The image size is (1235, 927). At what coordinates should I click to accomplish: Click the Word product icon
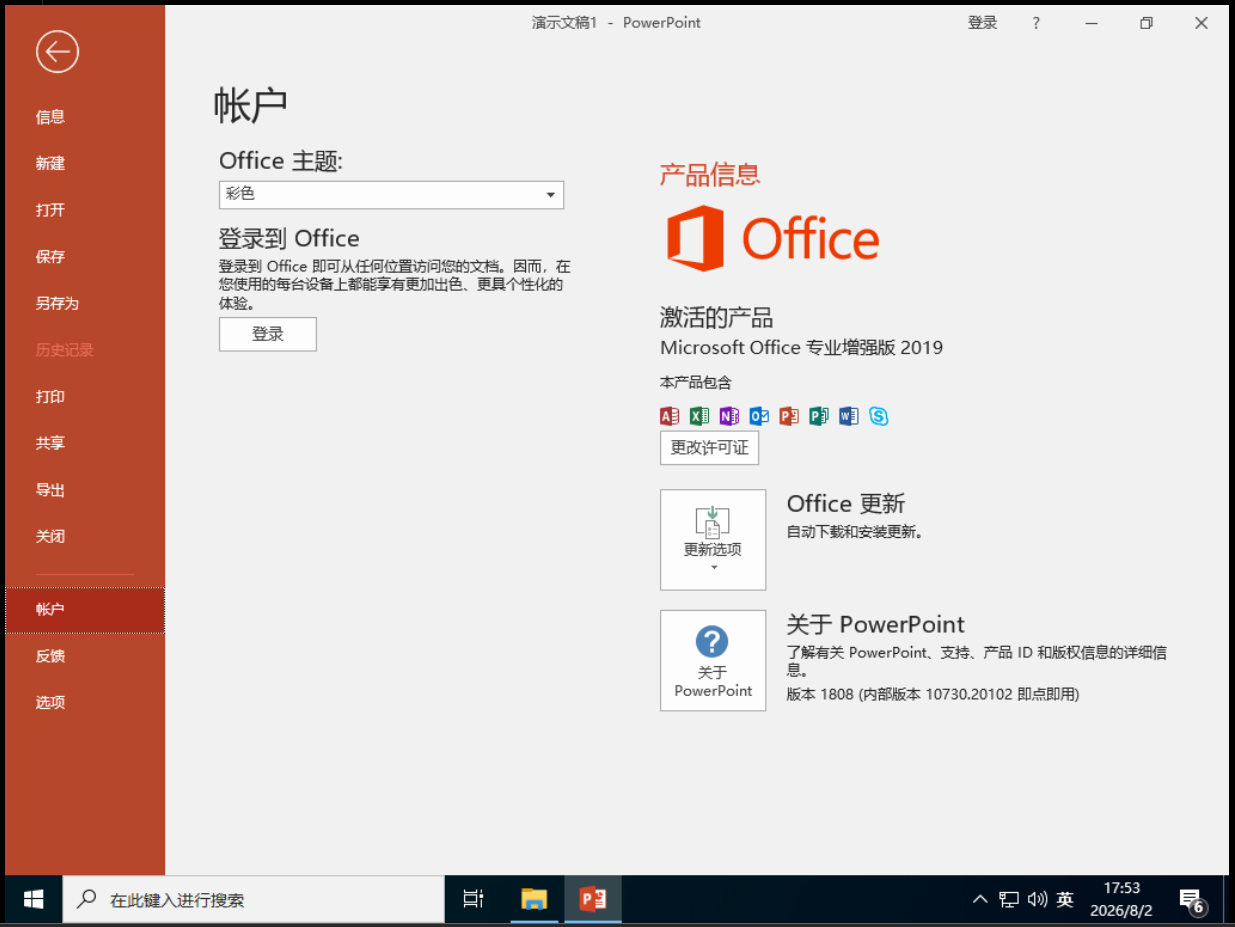pyautogui.click(x=849, y=416)
